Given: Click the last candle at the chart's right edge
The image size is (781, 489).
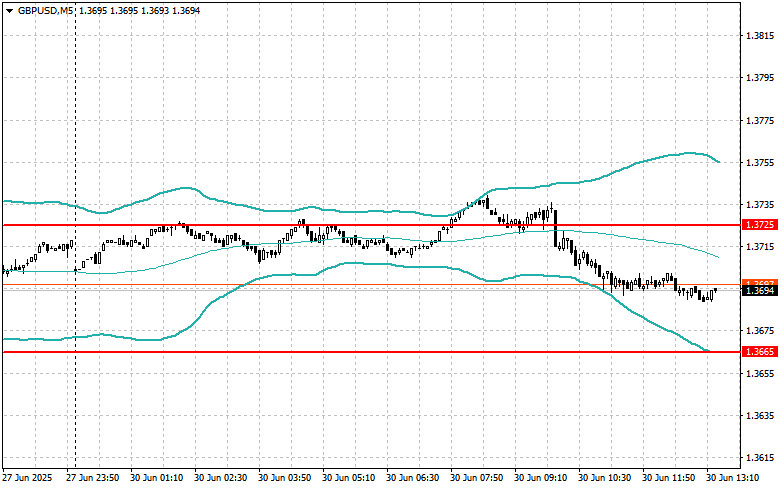Looking at the screenshot, I should coord(716,289).
